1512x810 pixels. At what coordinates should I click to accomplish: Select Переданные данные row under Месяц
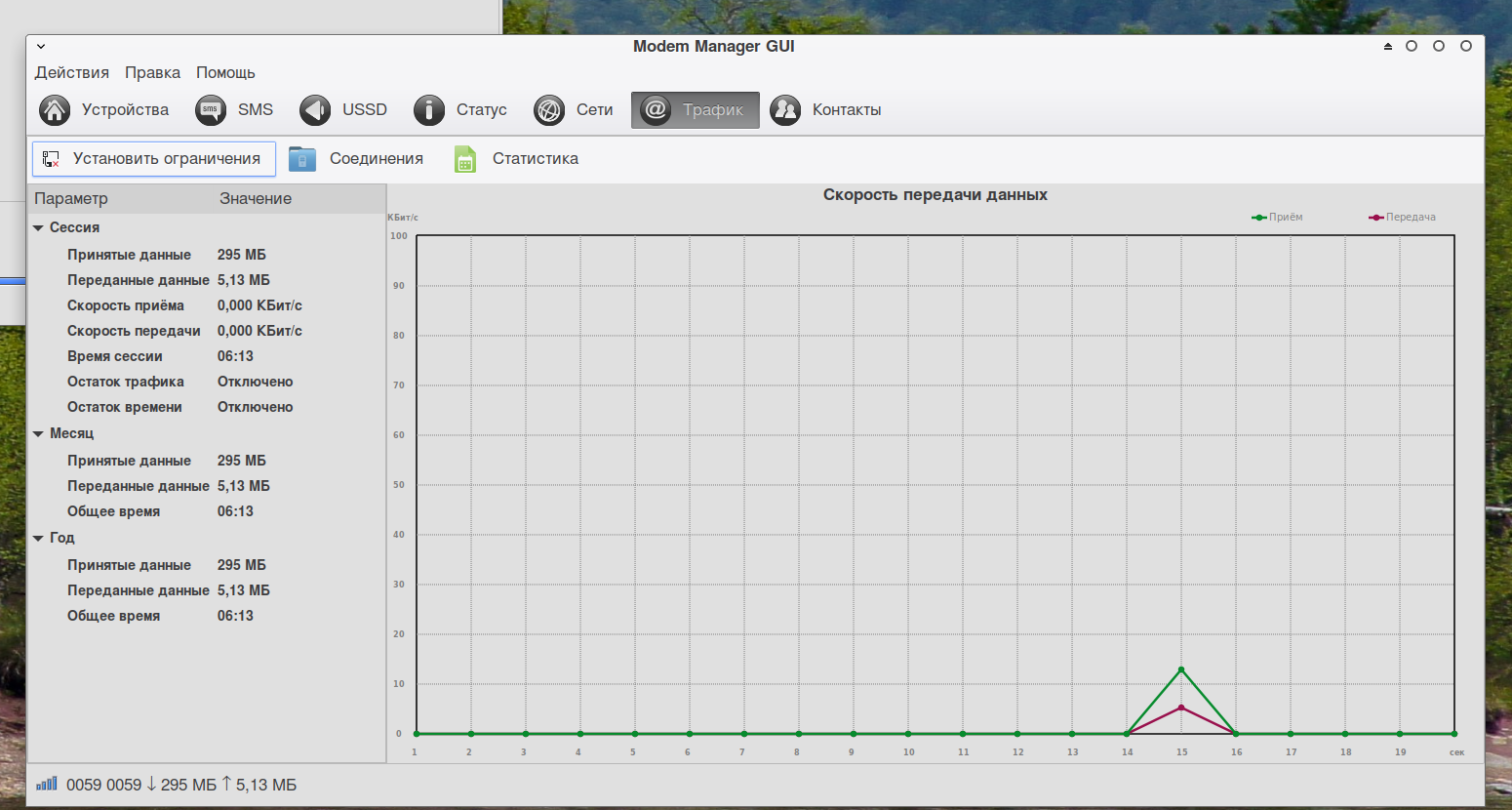[x=207, y=486]
